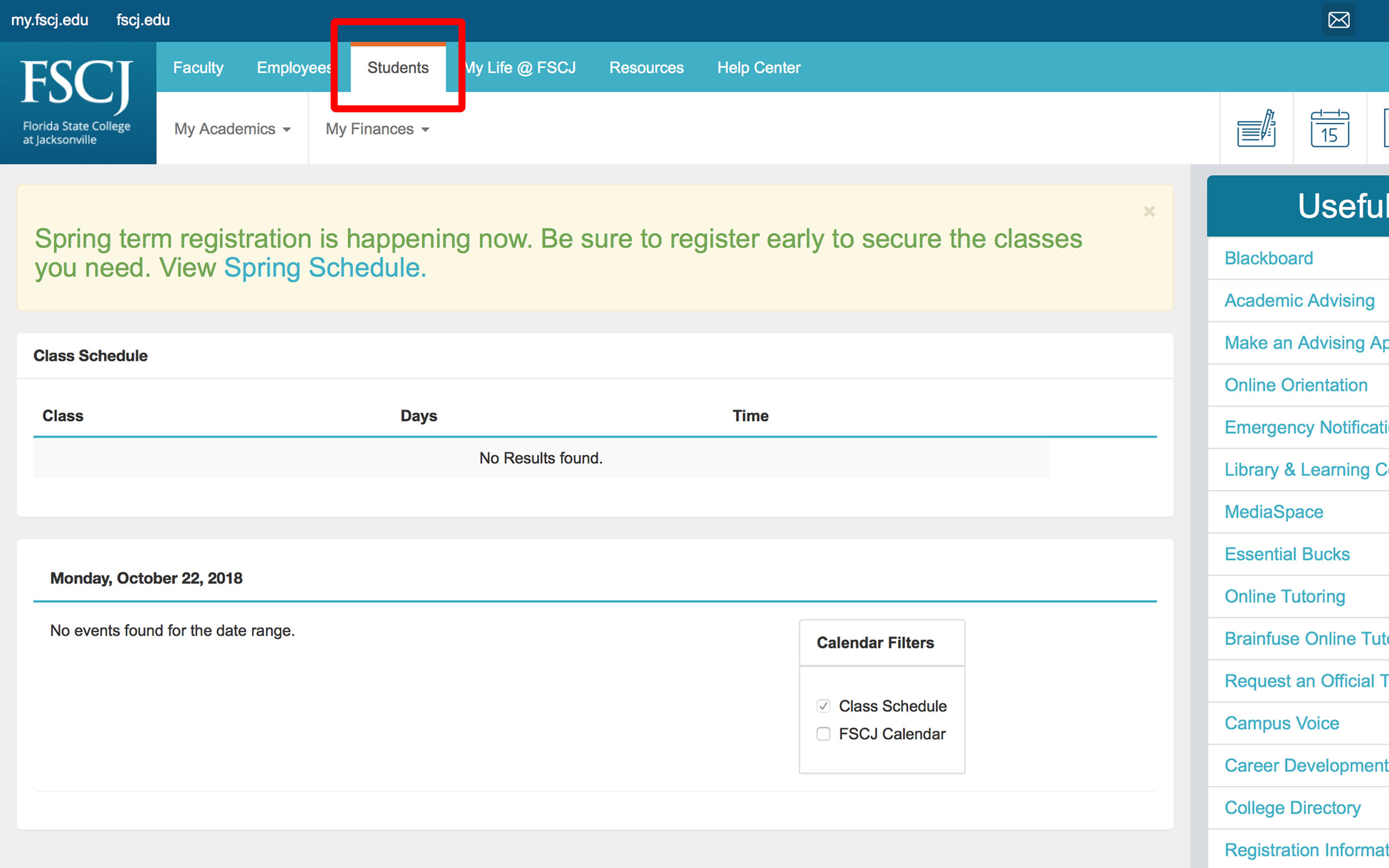Open the Career Development link

(1306, 765)
